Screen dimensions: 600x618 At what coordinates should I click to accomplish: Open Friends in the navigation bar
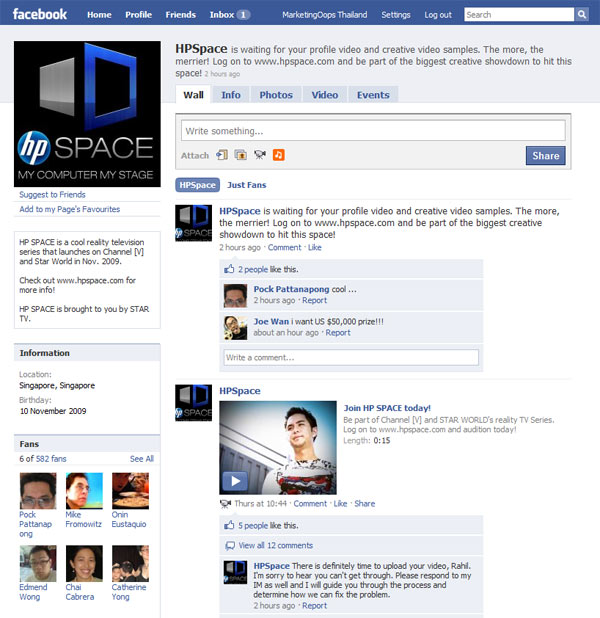[181, 15]
